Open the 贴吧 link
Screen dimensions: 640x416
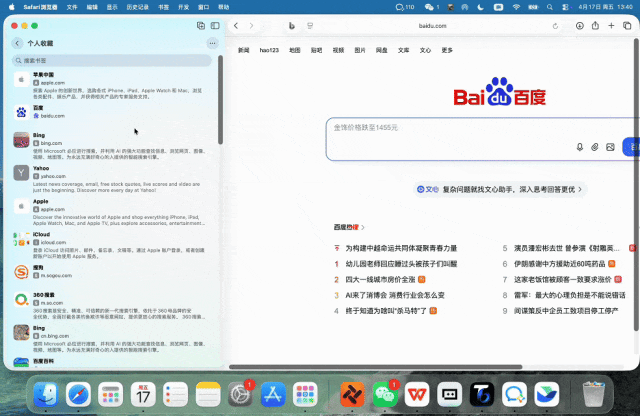316,50
